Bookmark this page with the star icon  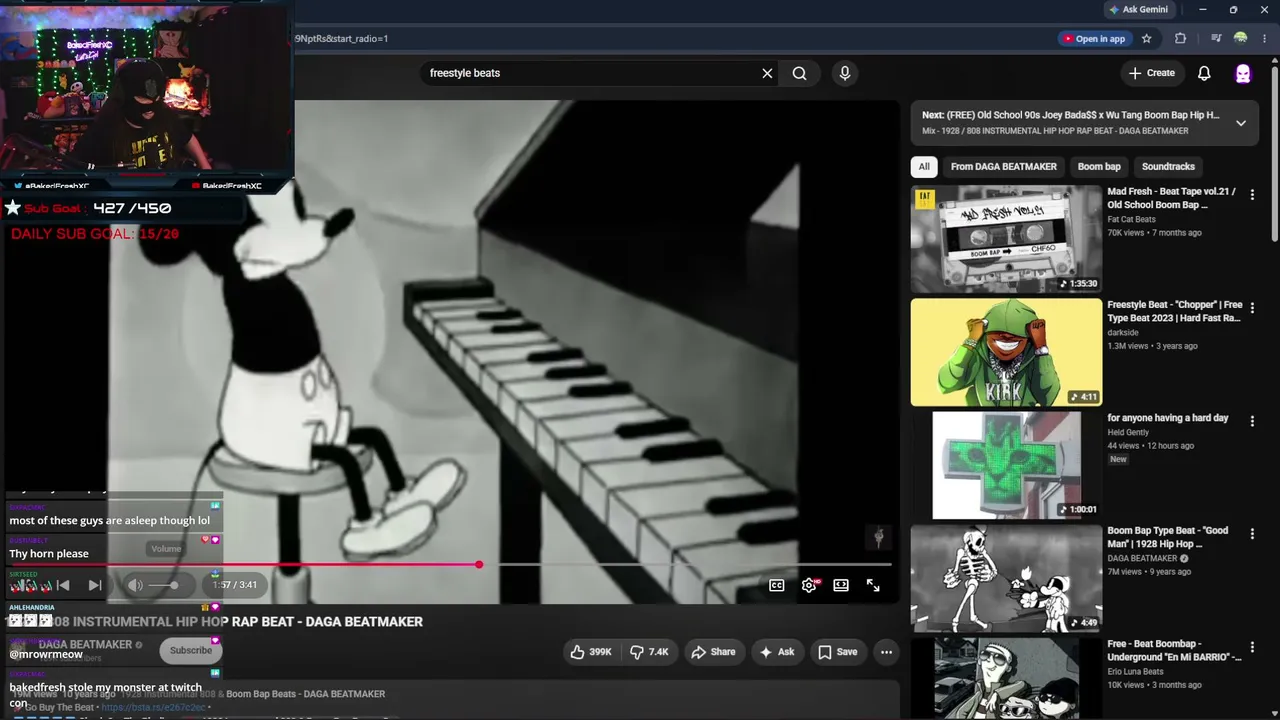1147,39
